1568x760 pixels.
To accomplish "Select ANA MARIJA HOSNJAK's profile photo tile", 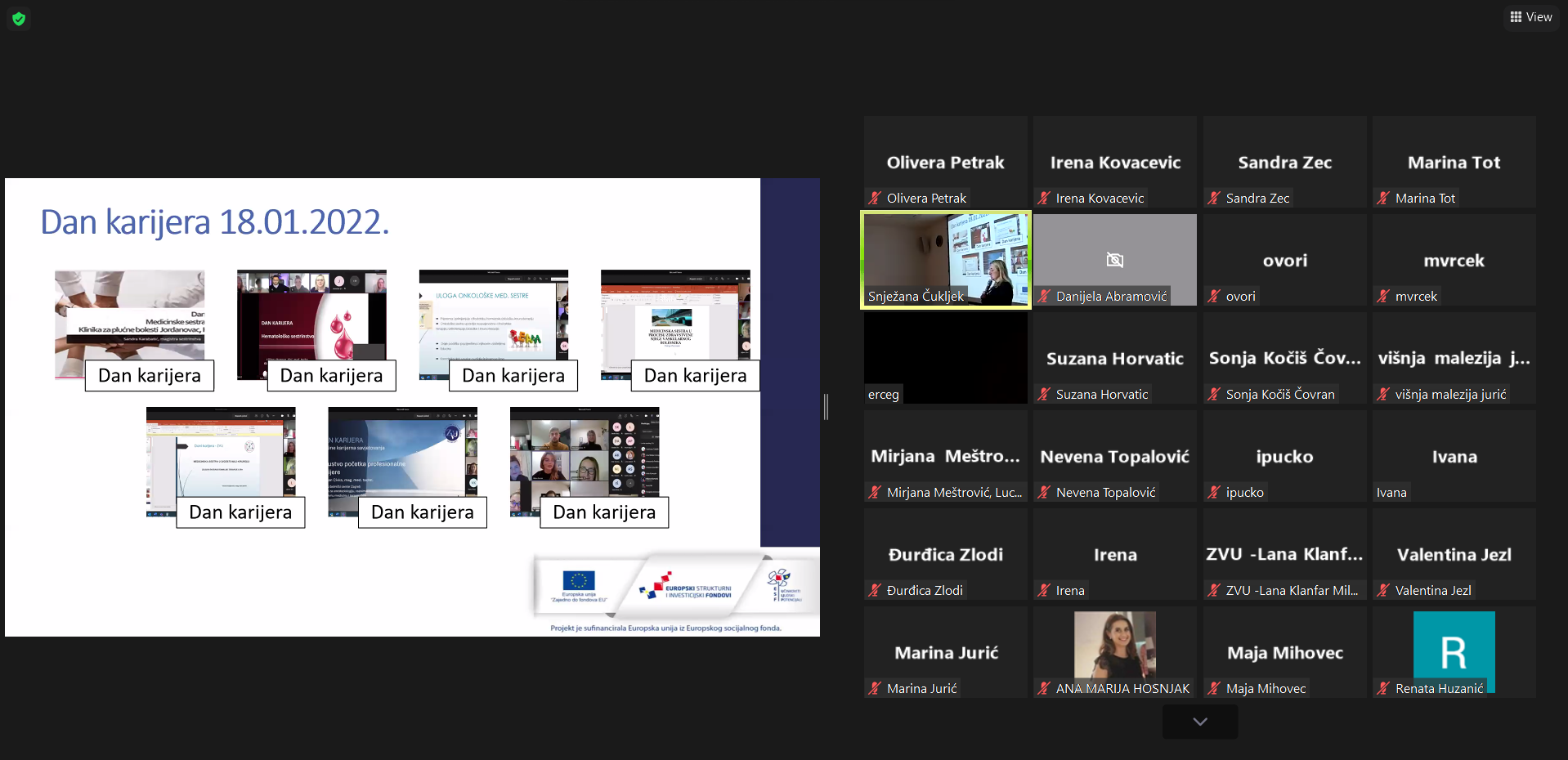I will tap(1114, 646).
